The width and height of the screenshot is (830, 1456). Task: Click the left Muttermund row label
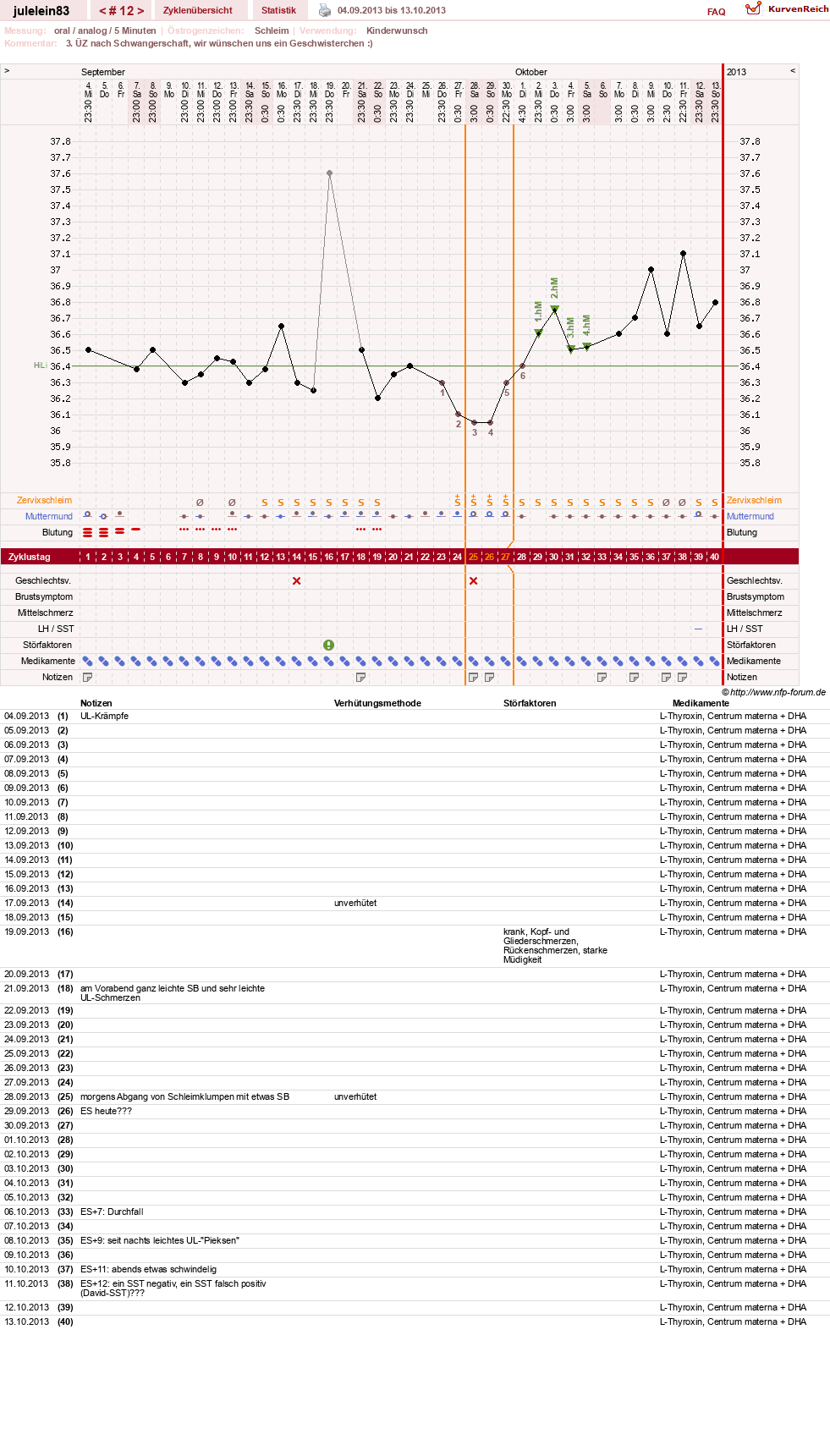click(49, 516)
